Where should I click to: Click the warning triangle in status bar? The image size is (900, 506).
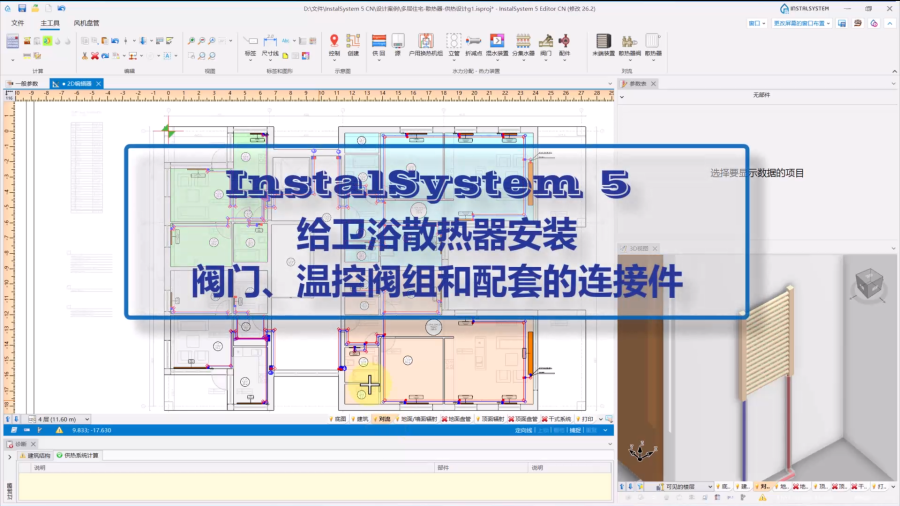(x=59, y=430)
